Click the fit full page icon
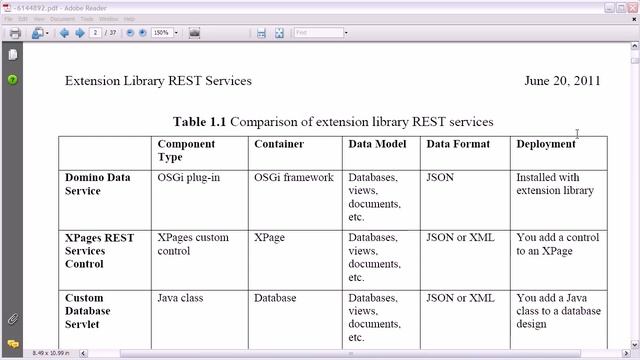 pos(279,33)
